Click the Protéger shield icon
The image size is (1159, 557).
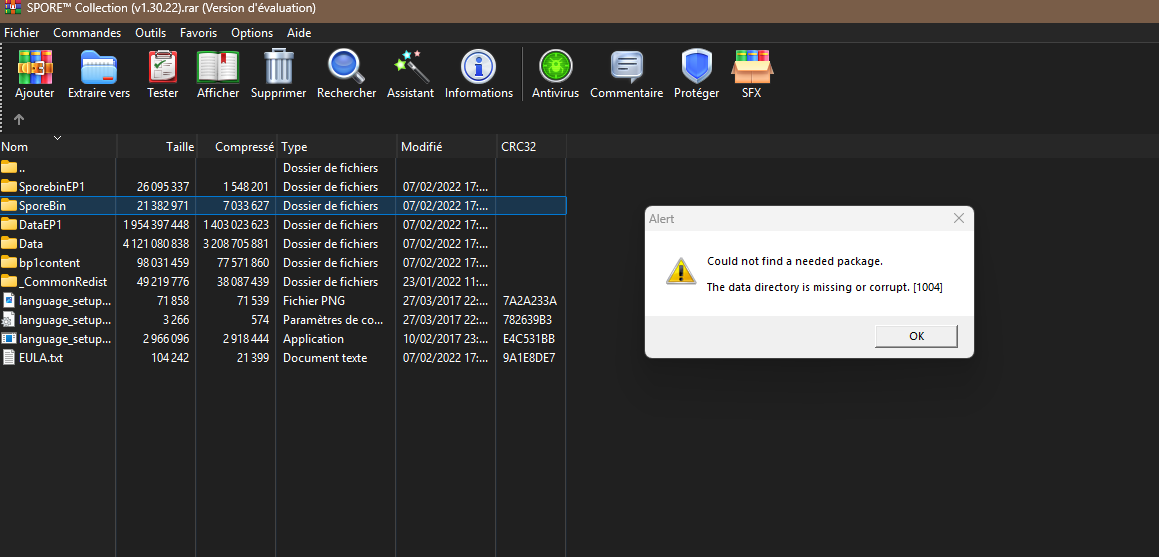[x=696, y=66]
